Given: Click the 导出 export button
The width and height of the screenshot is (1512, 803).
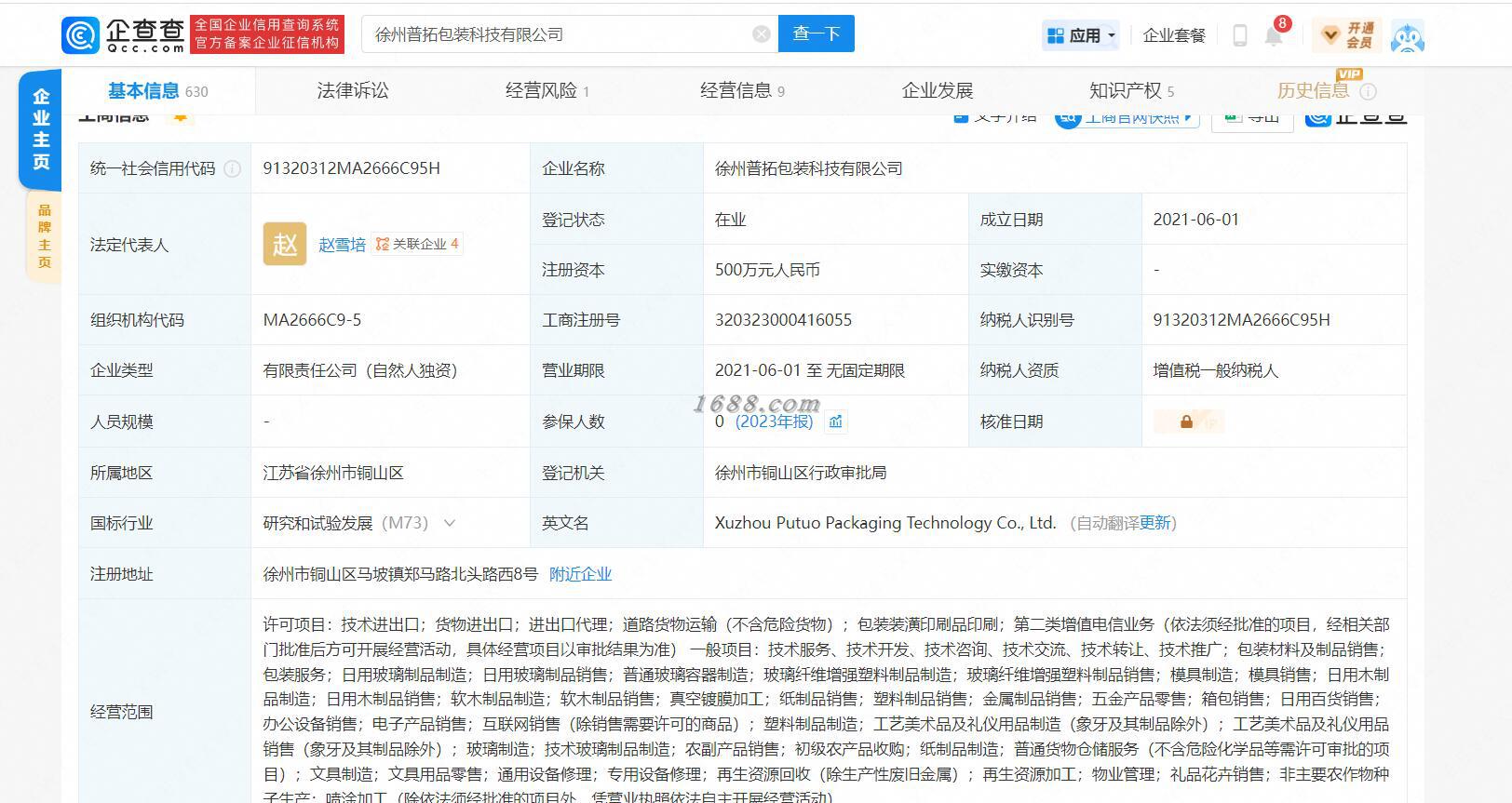Looking at the screenshot, I should click(x=1252, y=119).
